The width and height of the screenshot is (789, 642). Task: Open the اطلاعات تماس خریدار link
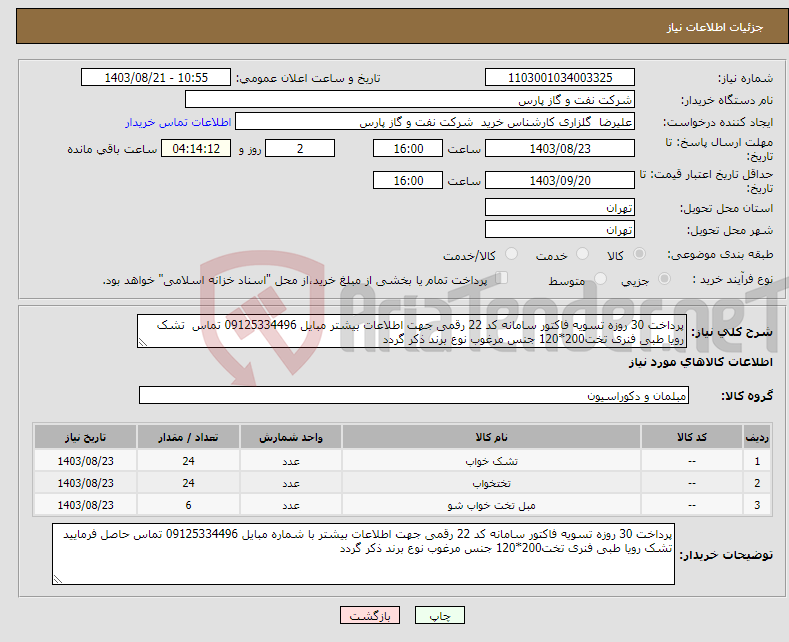click(178, 122)
